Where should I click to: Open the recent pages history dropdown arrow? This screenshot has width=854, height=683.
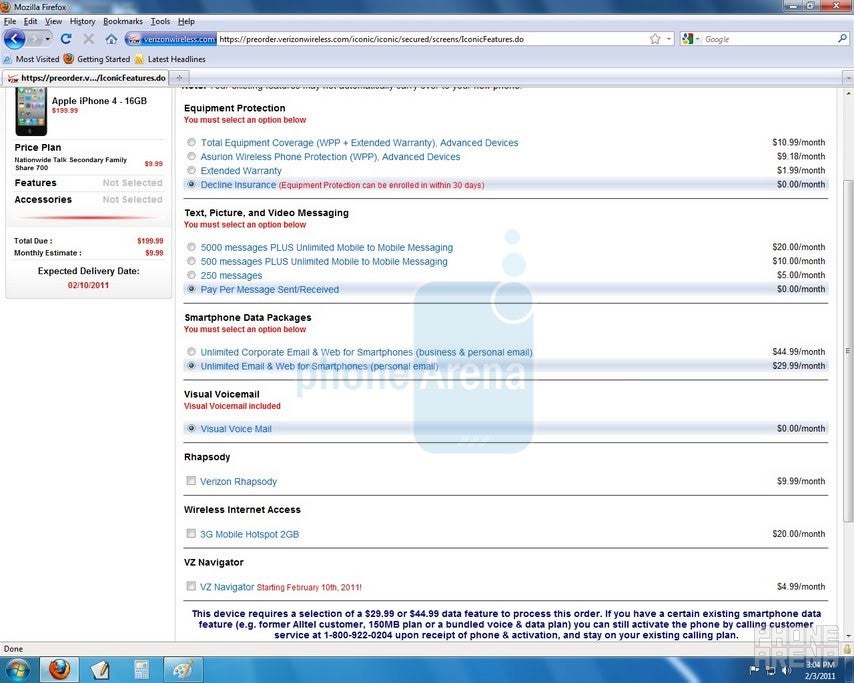tap(48, 39)
